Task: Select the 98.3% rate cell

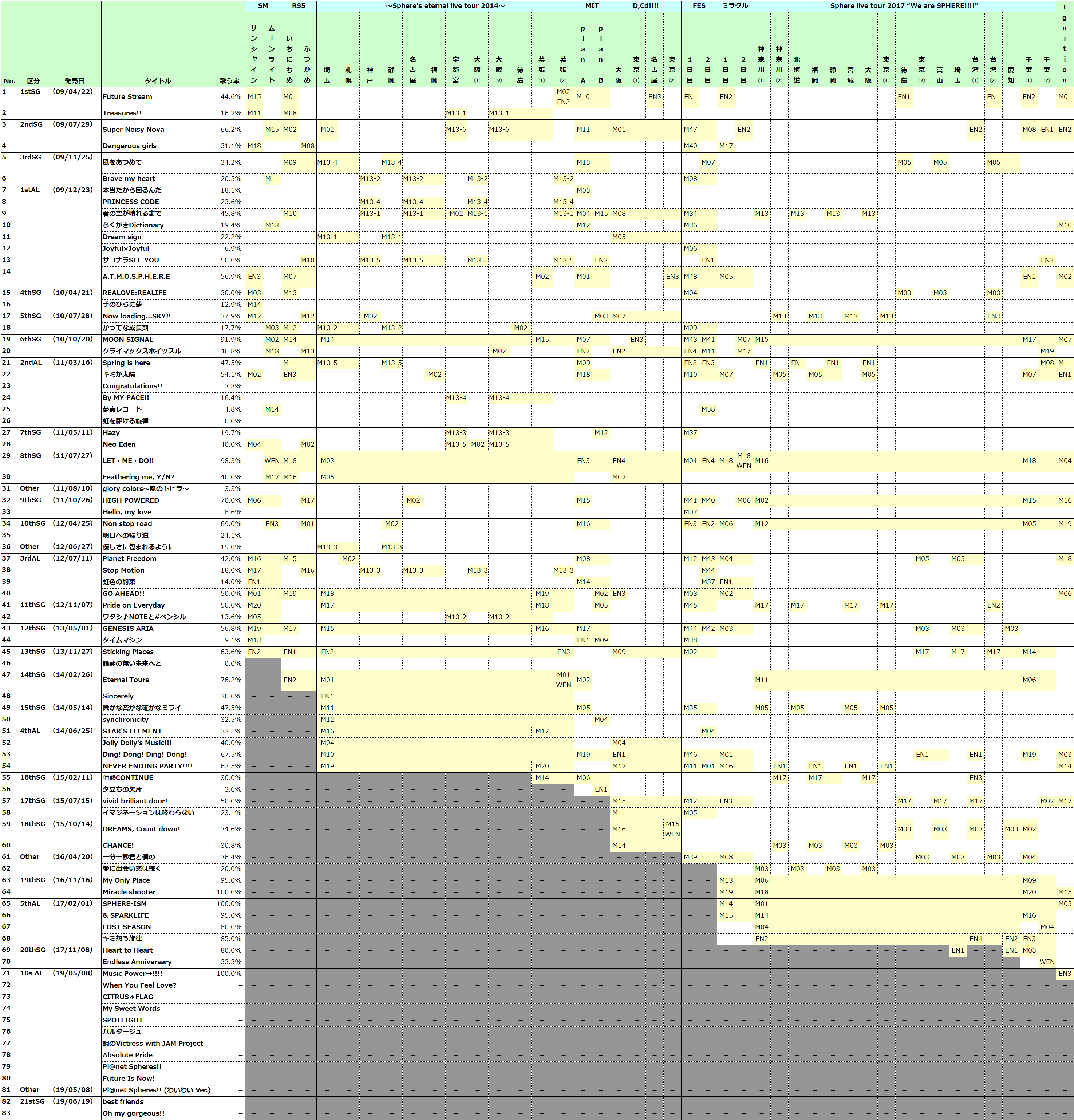Action: click(230, 460)
